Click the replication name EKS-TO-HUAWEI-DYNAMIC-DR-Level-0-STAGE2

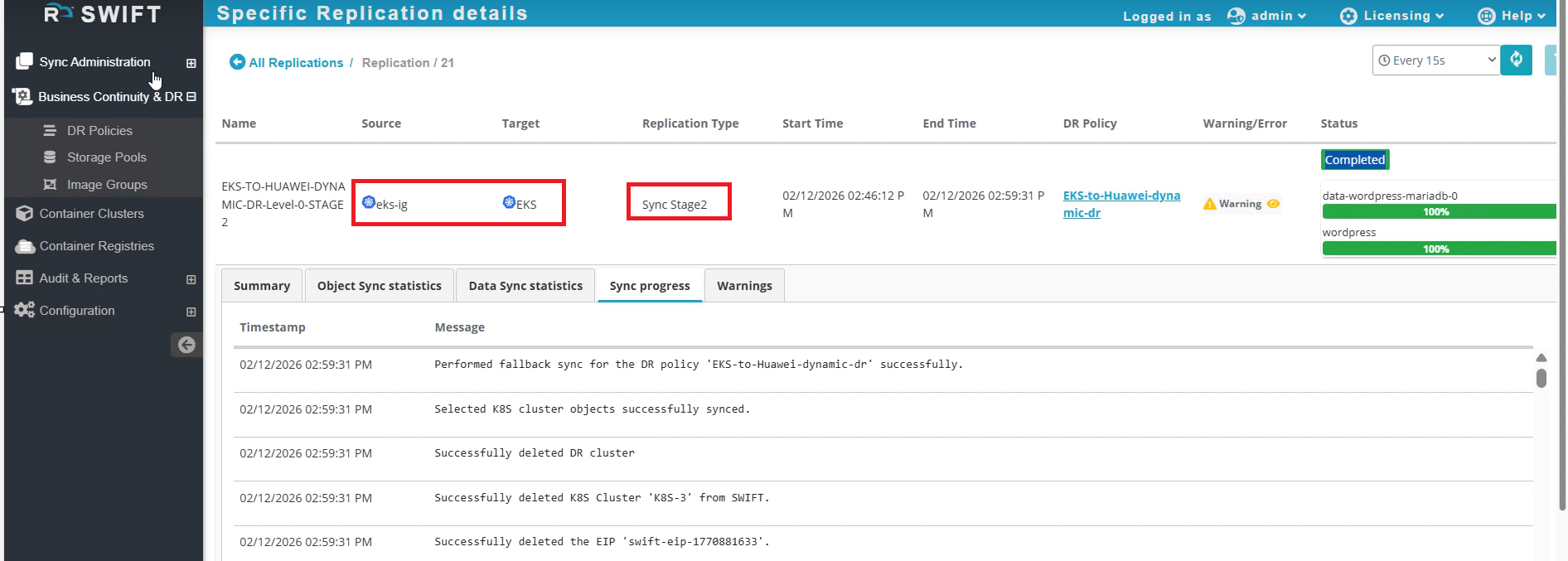pyautogui.click(x=283, y=204)
